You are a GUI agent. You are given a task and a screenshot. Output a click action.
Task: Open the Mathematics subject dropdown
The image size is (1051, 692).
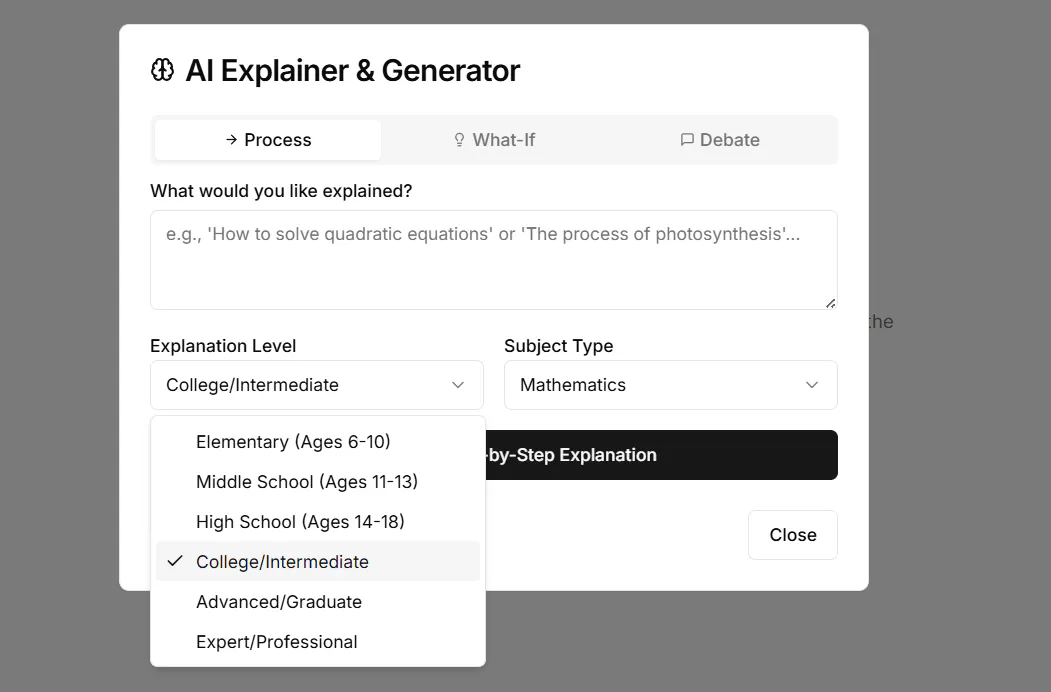(670, 385)
